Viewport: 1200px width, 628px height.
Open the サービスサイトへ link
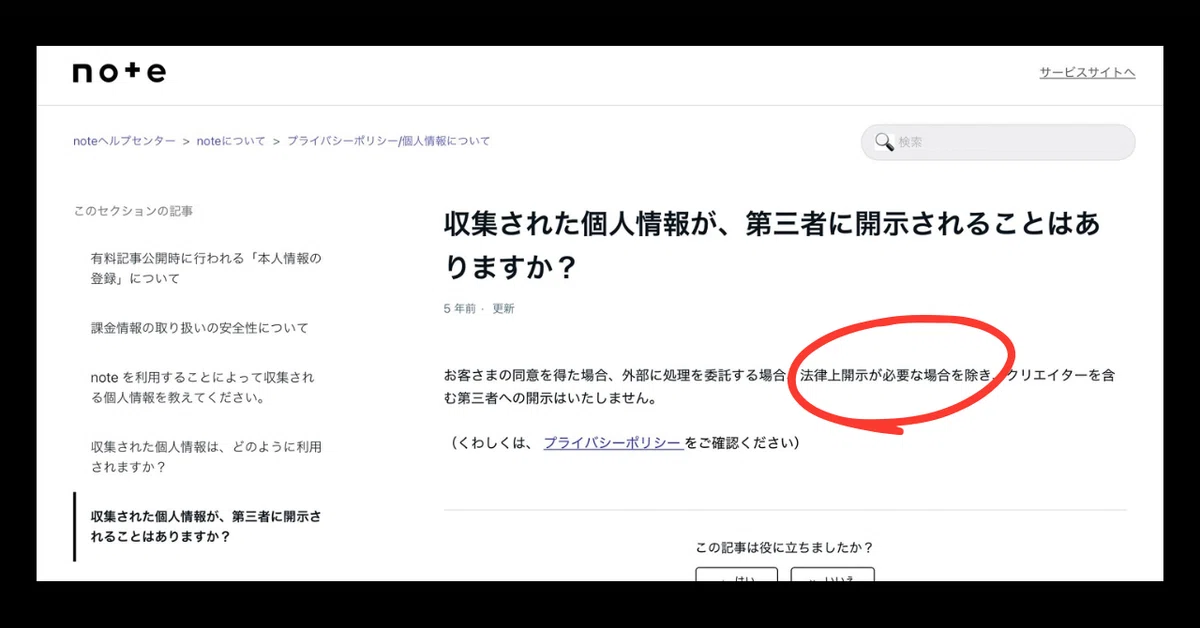1087,73
